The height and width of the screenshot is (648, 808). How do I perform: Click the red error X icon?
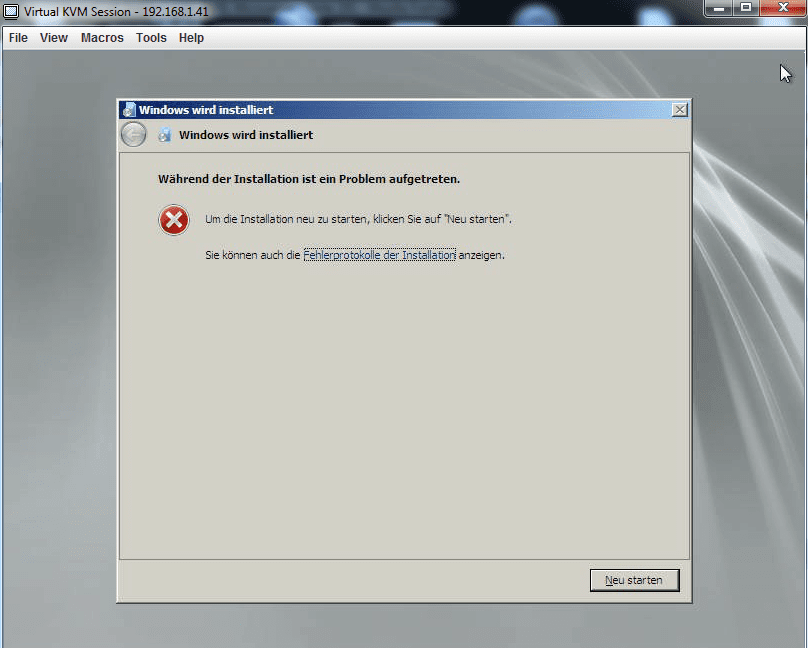(x=174, y=220)
